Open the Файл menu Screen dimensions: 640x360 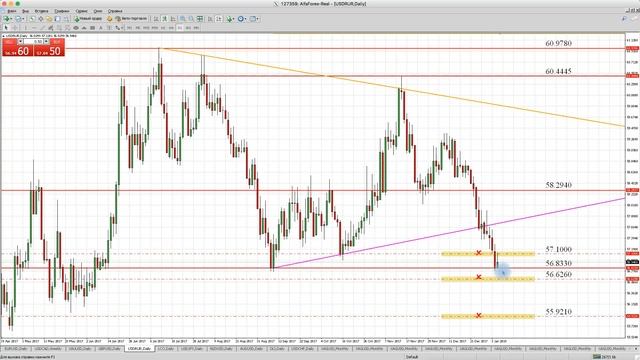coord(12,11)
